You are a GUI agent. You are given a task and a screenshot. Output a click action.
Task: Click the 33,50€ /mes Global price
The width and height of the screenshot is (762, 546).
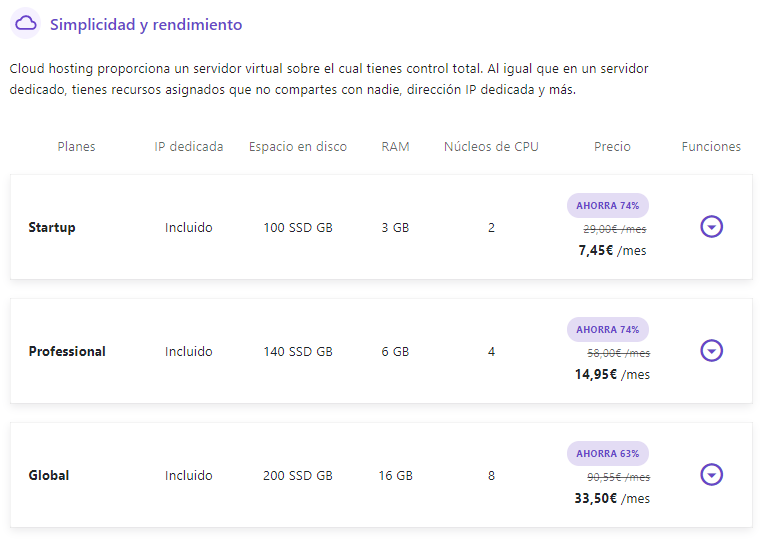[x=612, y=499]
